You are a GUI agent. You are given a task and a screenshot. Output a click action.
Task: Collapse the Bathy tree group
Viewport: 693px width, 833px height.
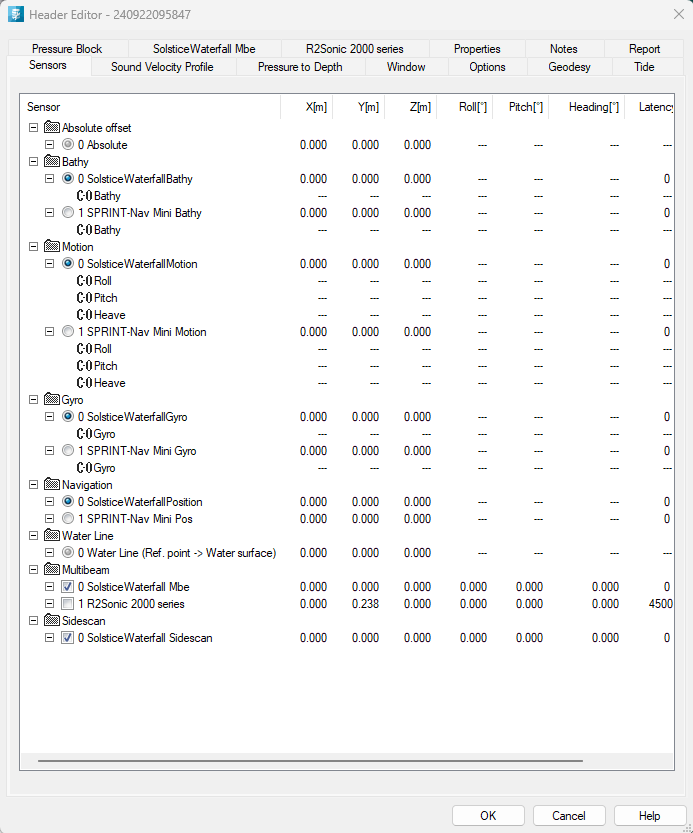pos(33,162)
